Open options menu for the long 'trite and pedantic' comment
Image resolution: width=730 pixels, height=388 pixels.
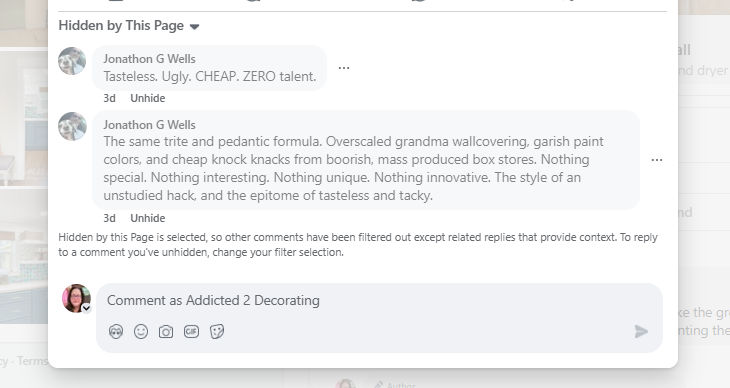point(657,160)
